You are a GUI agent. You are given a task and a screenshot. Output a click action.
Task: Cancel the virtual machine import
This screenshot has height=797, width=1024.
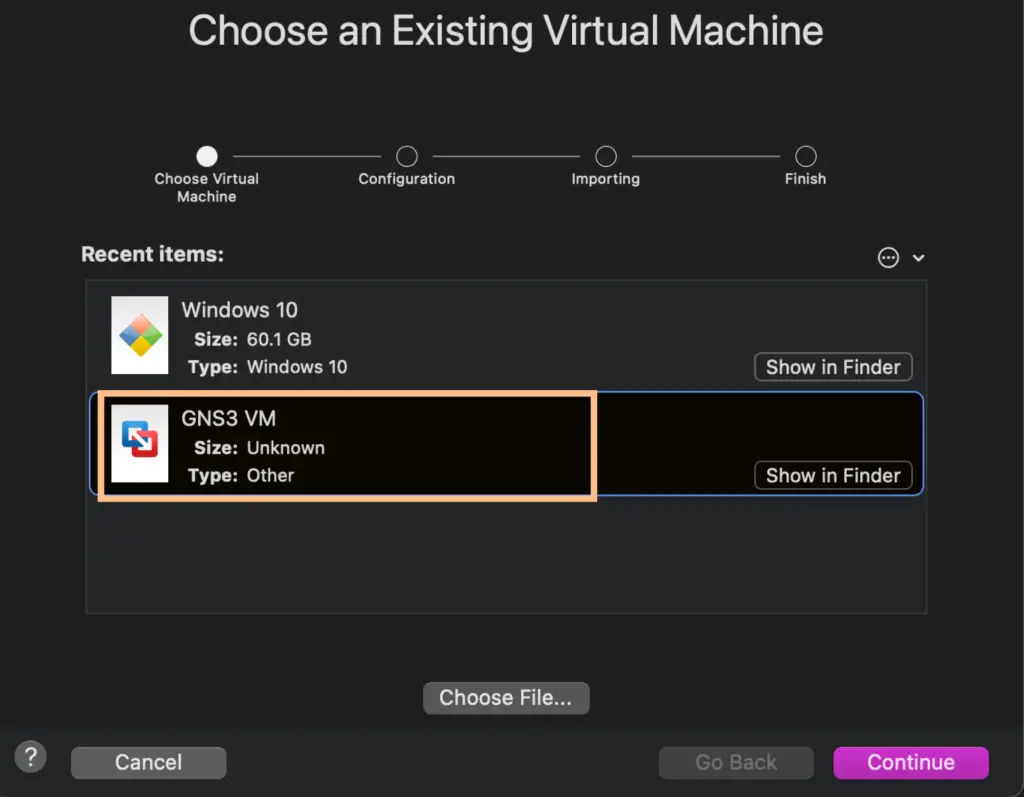coord(148,762)
